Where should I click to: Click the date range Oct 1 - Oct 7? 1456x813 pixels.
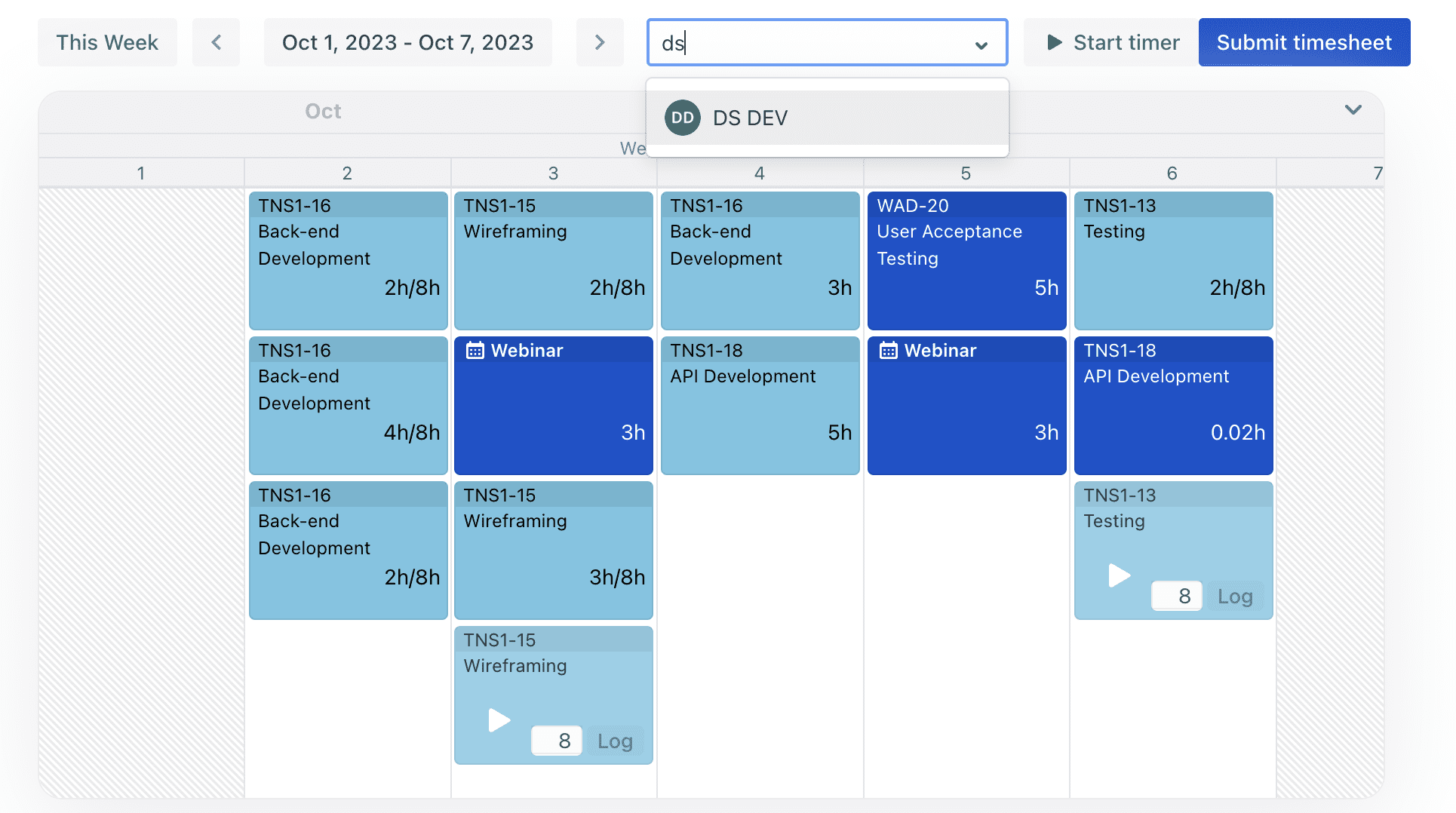[407, 42]
